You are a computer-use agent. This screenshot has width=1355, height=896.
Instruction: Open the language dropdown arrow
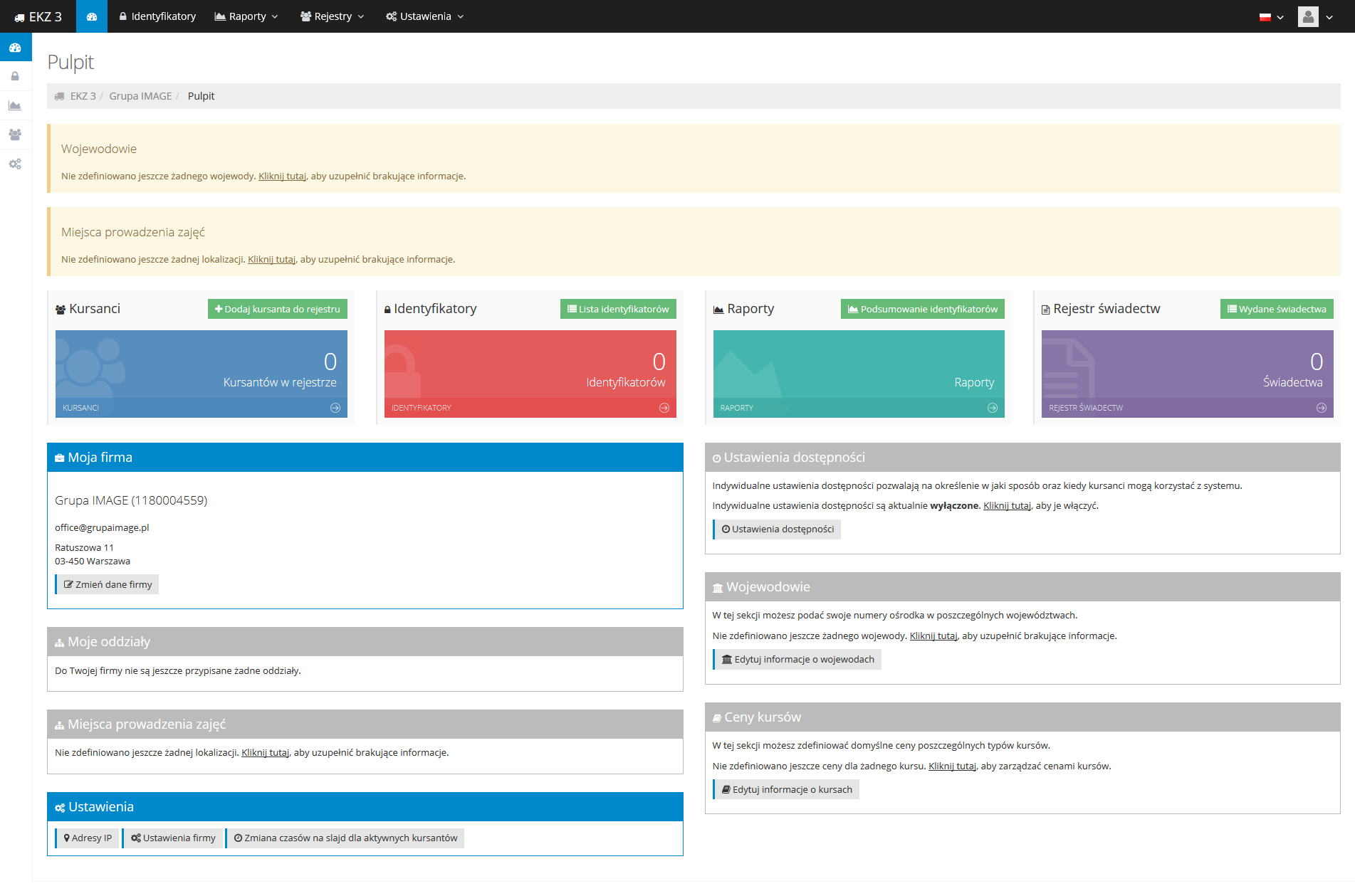click(x=1280, y=17)
